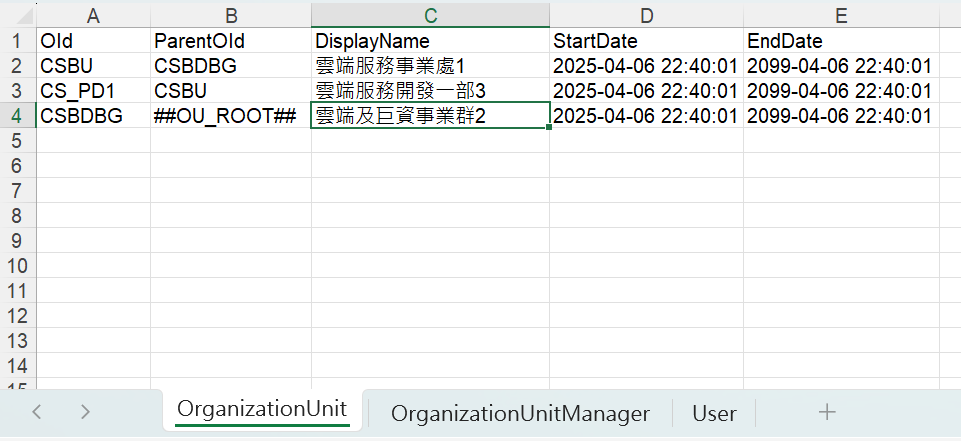Click the select all corner button

[x=17, y=15]
